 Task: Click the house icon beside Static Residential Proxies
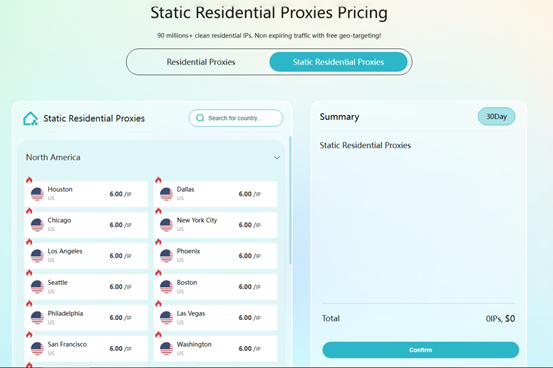(x=30, y=119)
